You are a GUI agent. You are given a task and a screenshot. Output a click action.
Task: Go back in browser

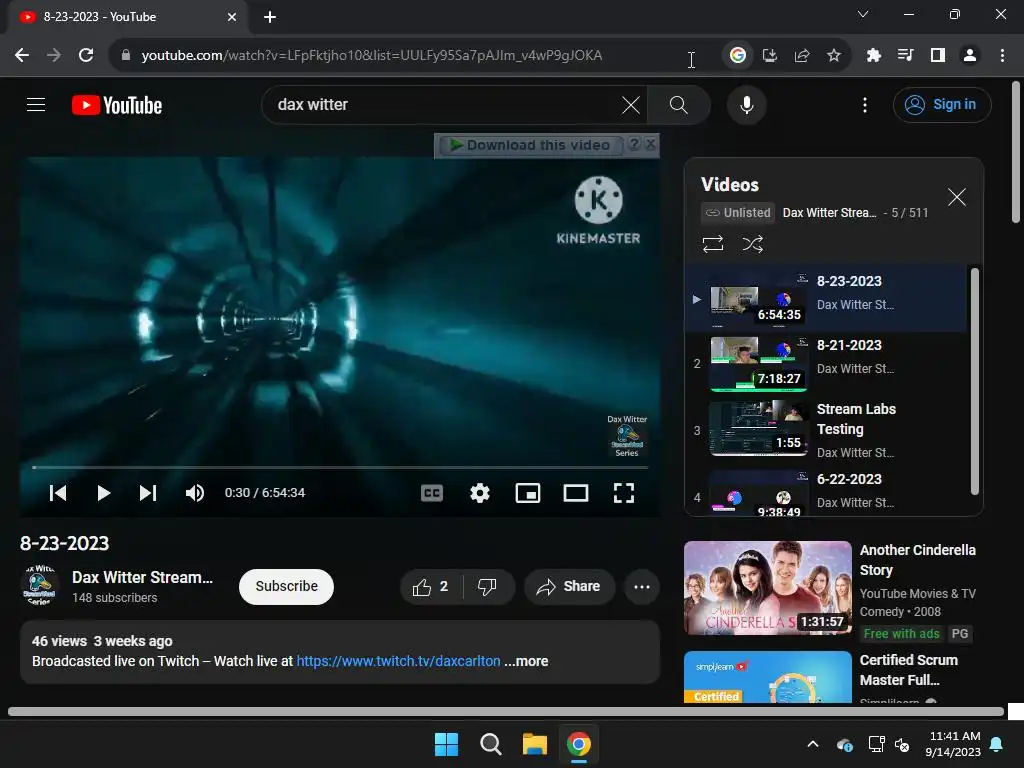click(x=22, y=56)
